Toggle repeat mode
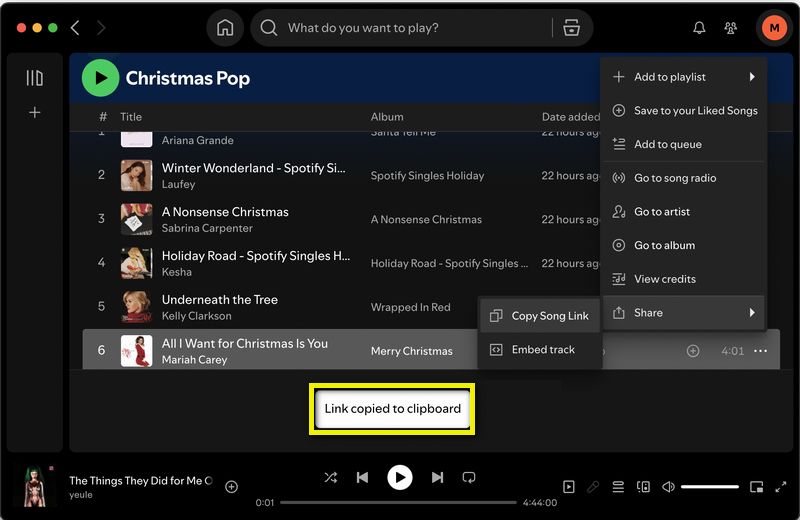This screenshot has height=520, width=800. (x=469, y=478)
